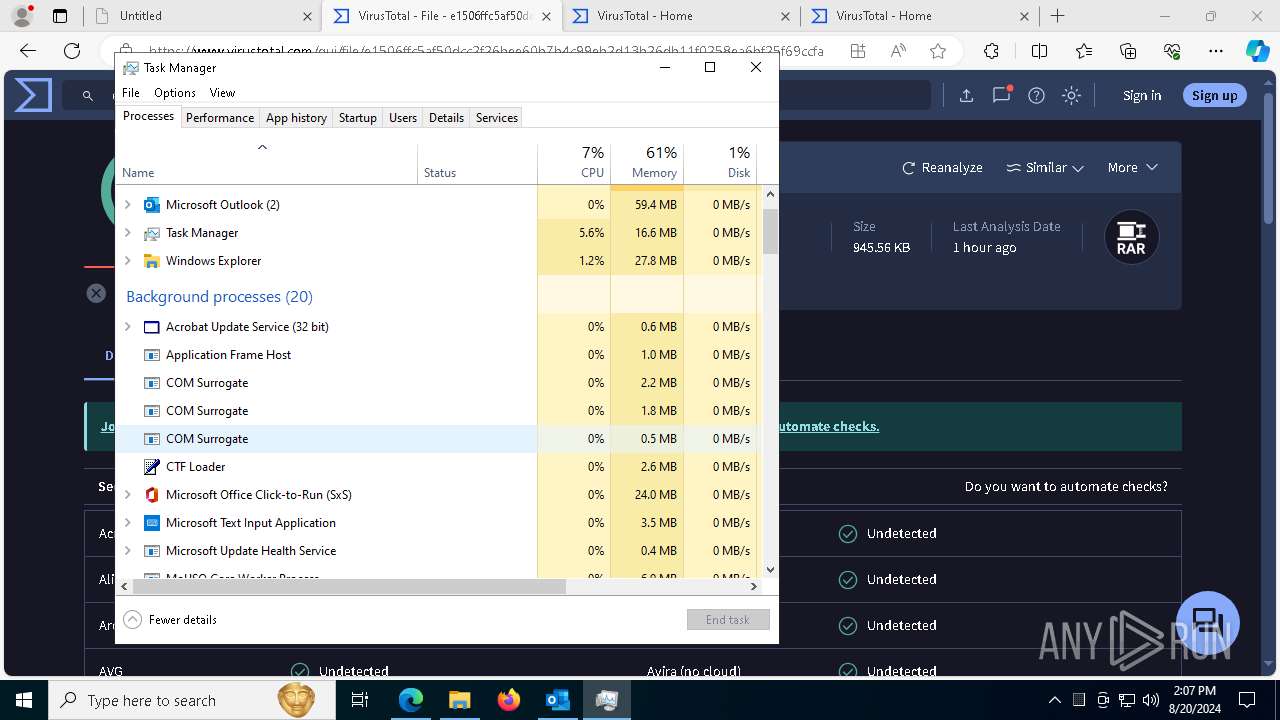Sort processes by the Name column header
The height and width of the screenshot is (720, 1280).
pos(267,163)
